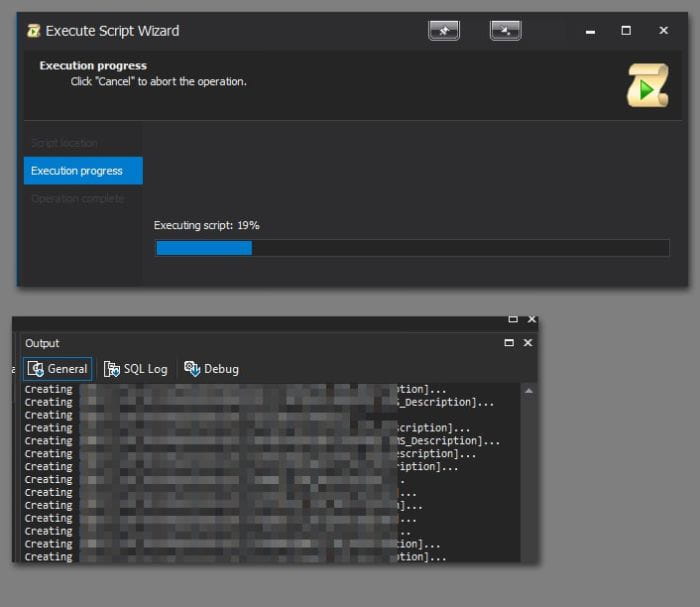Click the Execute Script Wizard scroll icon
This screenshot has height=607, width=700.
point(33,31)
